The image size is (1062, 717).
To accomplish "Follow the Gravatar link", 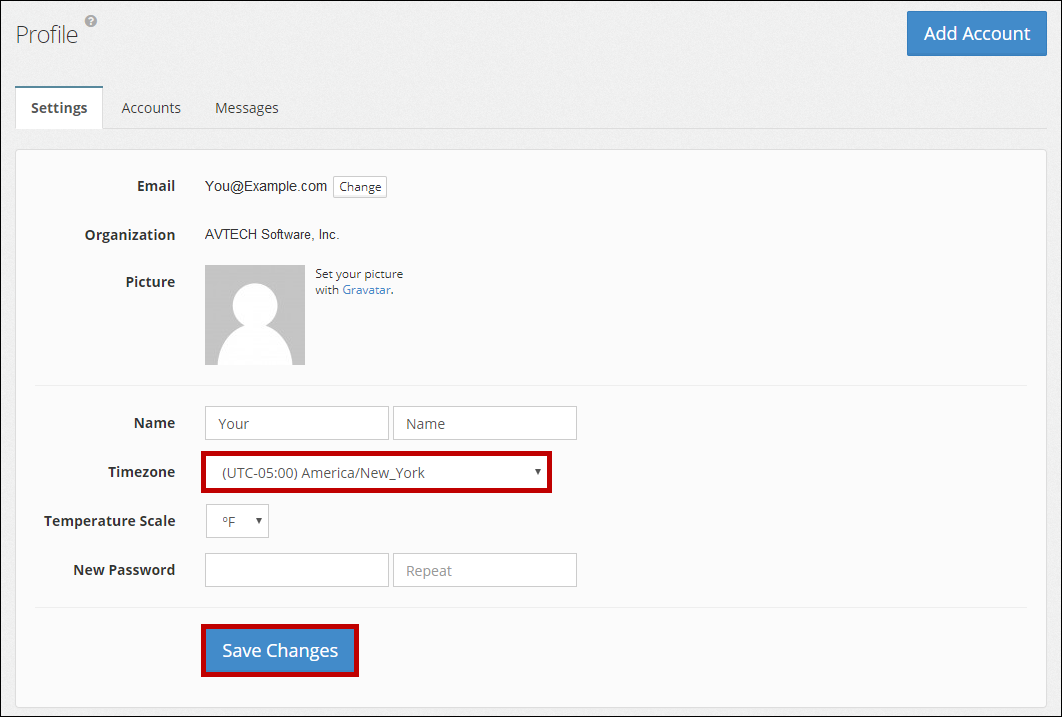I will [x=366, y=290].
